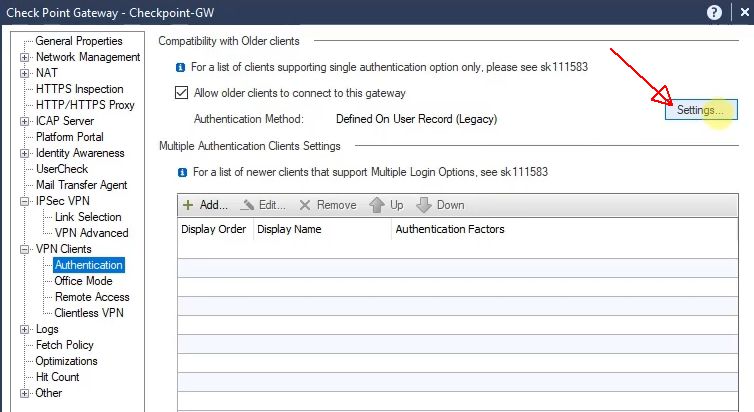Viewport: 754px width, 412px height.
Task: Select NAT label in the tree
Action: click(x=47, y=73)
